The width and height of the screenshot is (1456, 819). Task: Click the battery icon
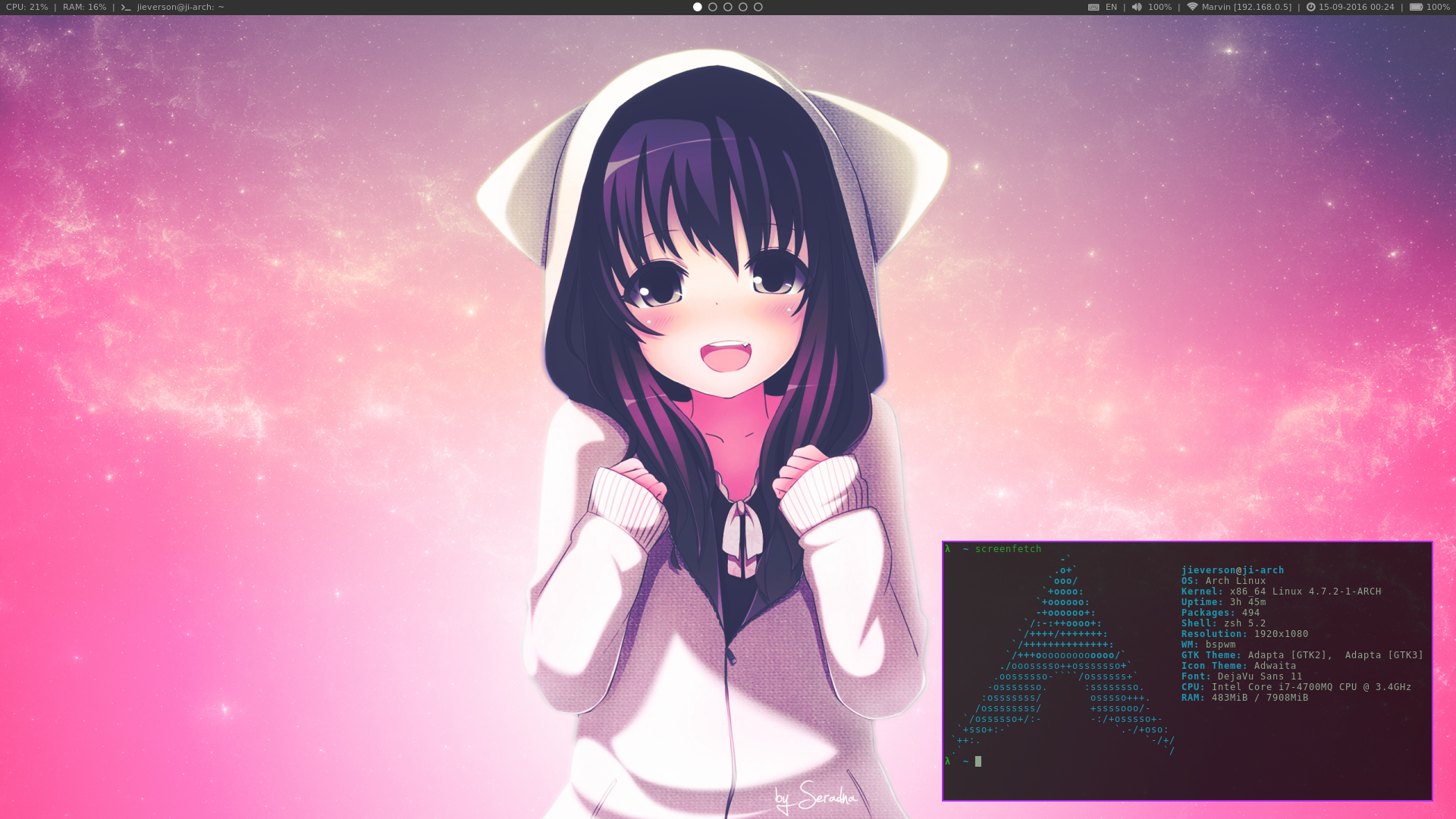[x=1416, y=7]
